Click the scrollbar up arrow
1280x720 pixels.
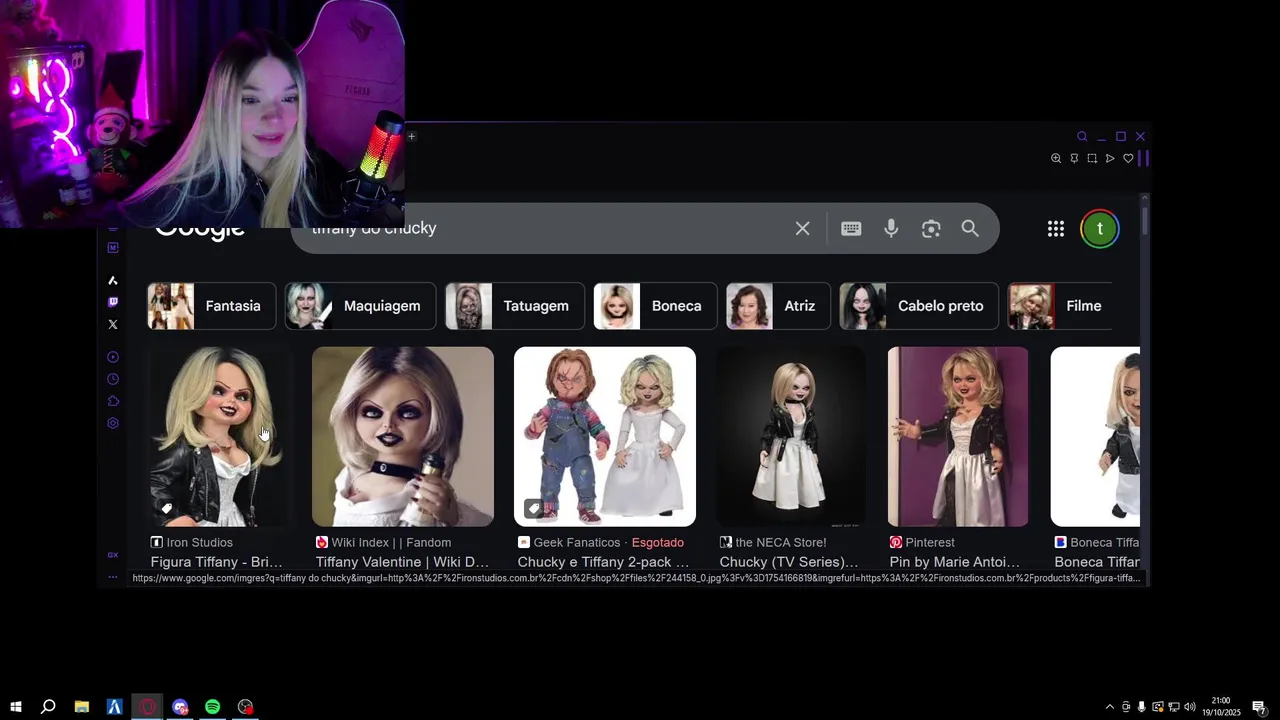coord(1145,199)
